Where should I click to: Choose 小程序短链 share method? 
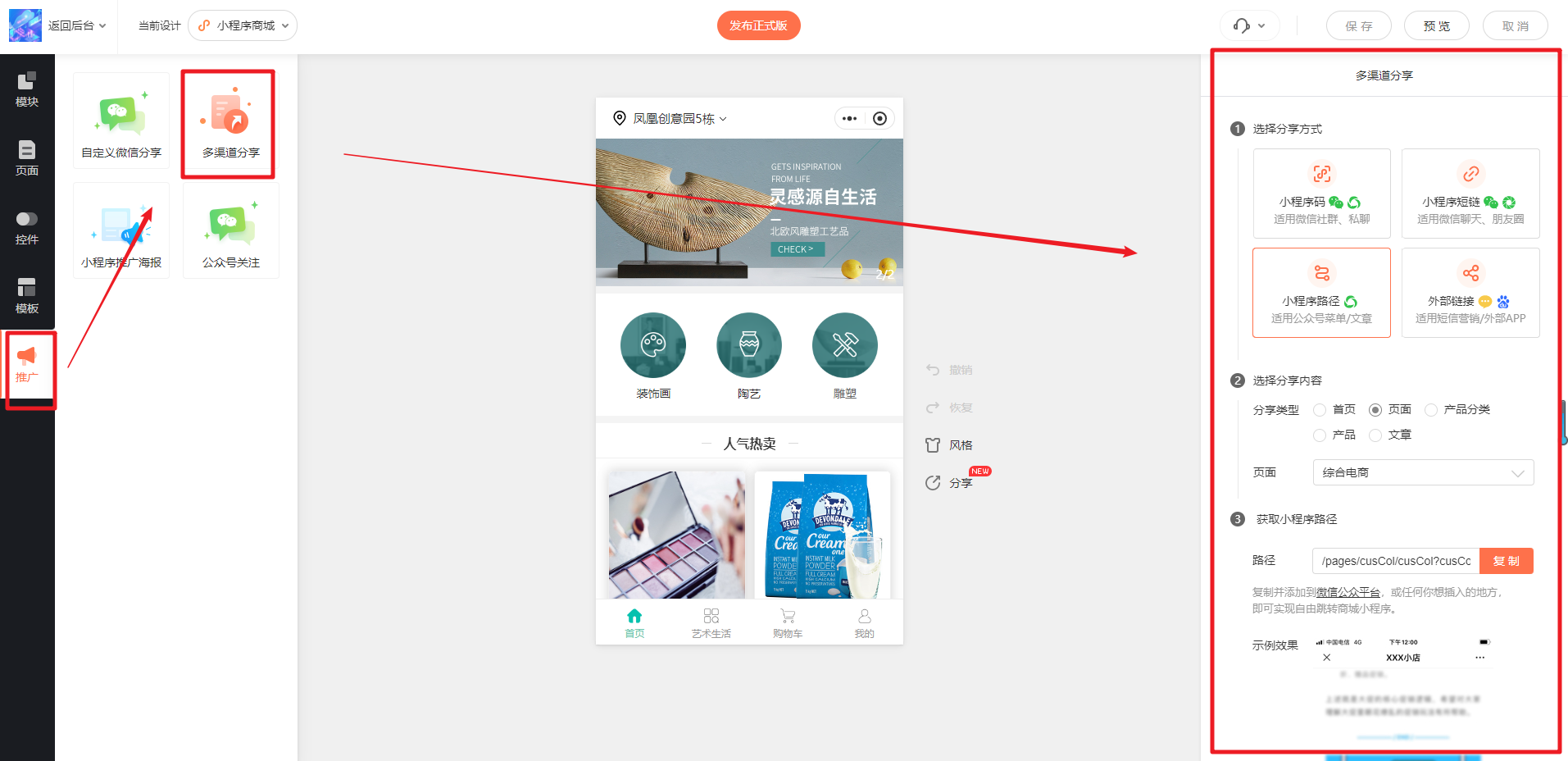1470,194
